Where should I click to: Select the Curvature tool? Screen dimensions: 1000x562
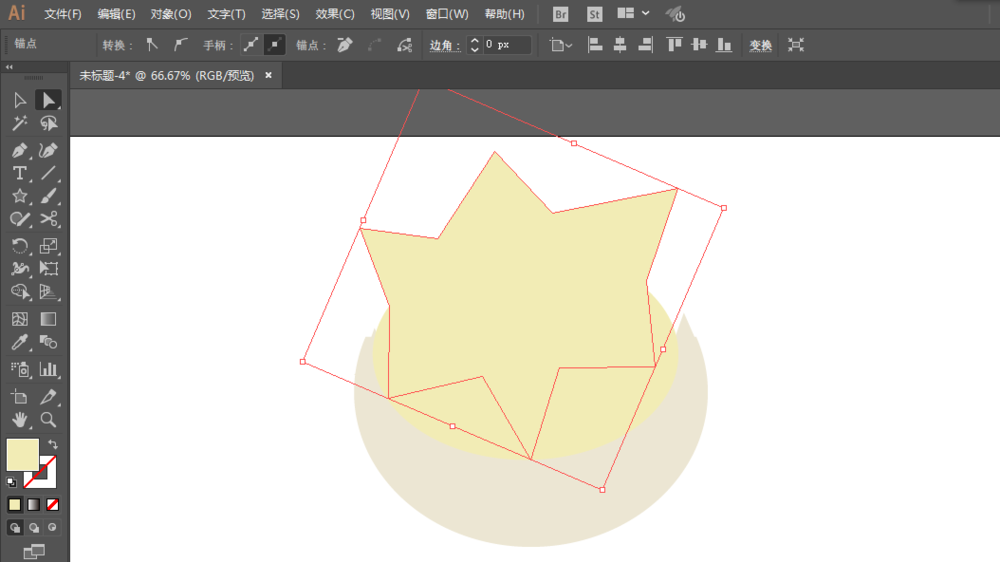tap(48, 151)
